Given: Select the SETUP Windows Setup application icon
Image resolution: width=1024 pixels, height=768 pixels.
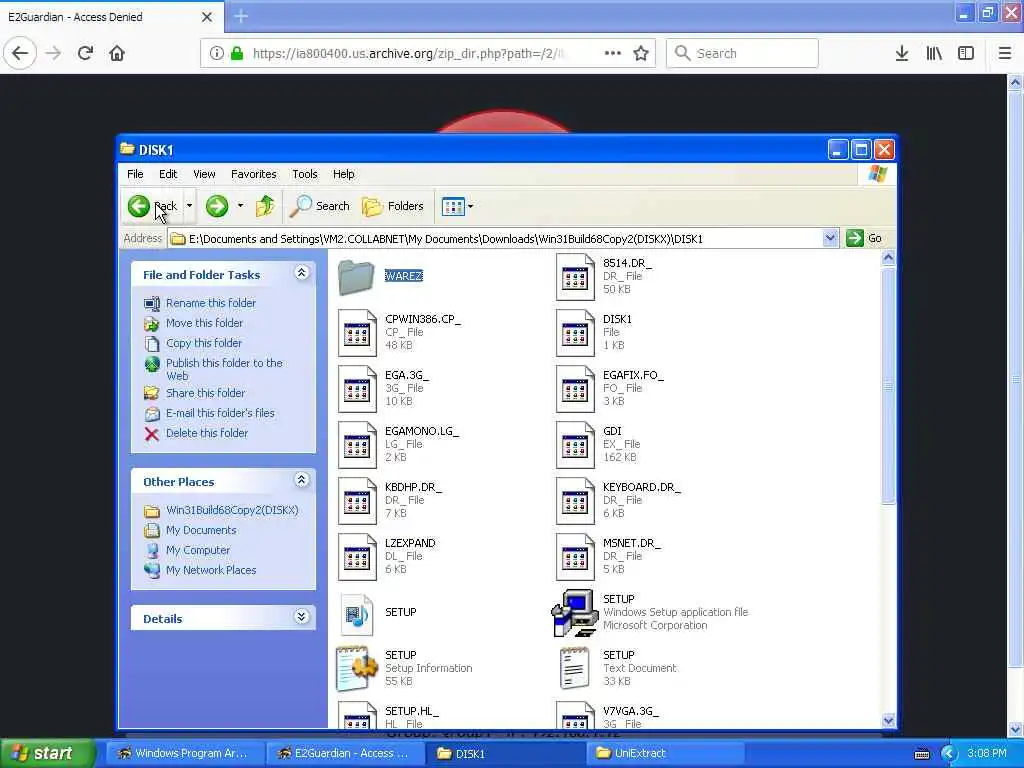Looking at the screenshot, I should click(575, 613).
